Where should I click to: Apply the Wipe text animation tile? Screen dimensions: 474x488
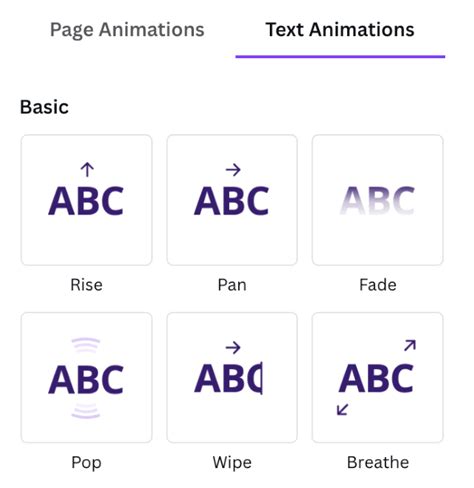pos(232,377)
